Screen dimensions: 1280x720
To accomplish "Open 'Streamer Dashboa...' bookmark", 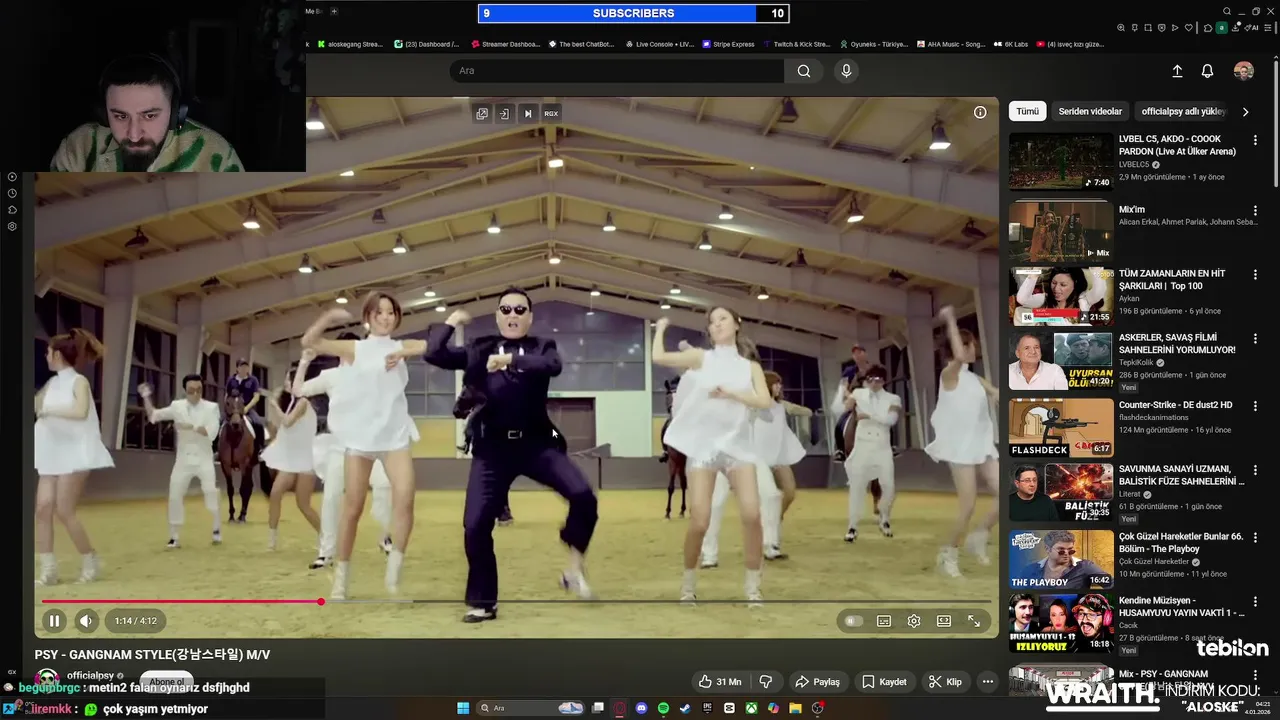I will click(x=504, y=44).
